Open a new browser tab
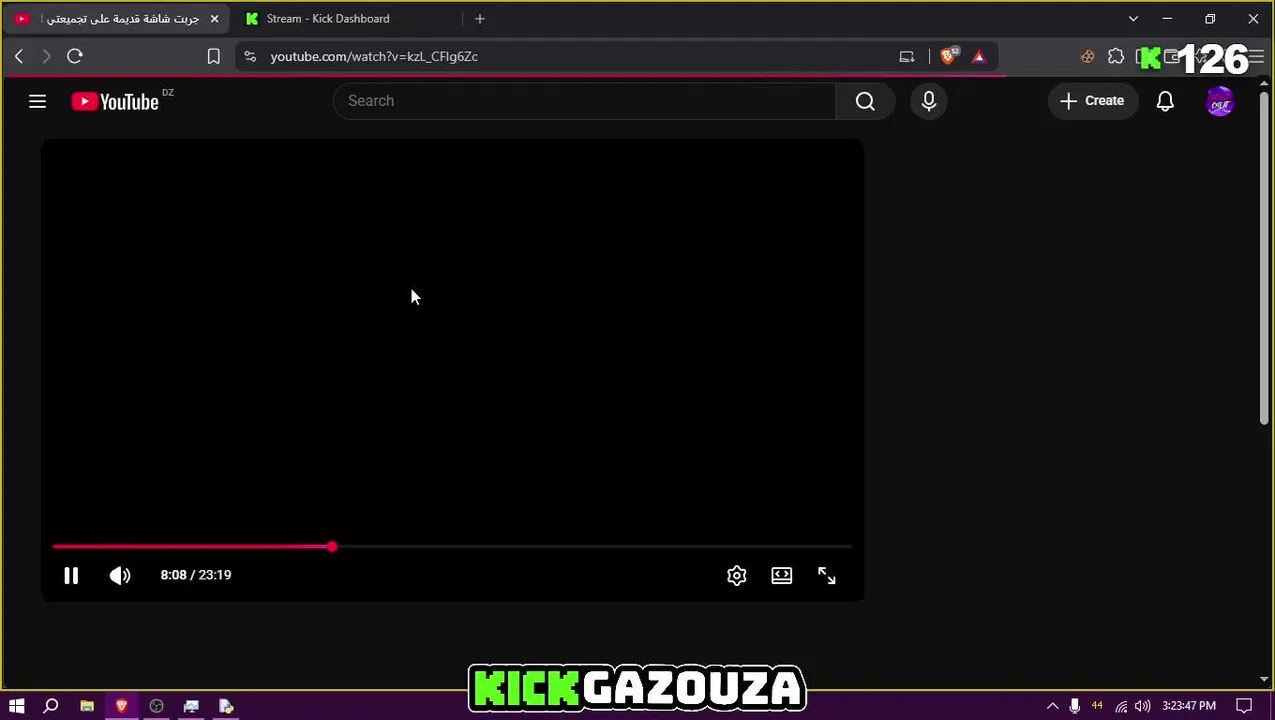The height and width of the screenshot is (720, 1275). (480, 19)
